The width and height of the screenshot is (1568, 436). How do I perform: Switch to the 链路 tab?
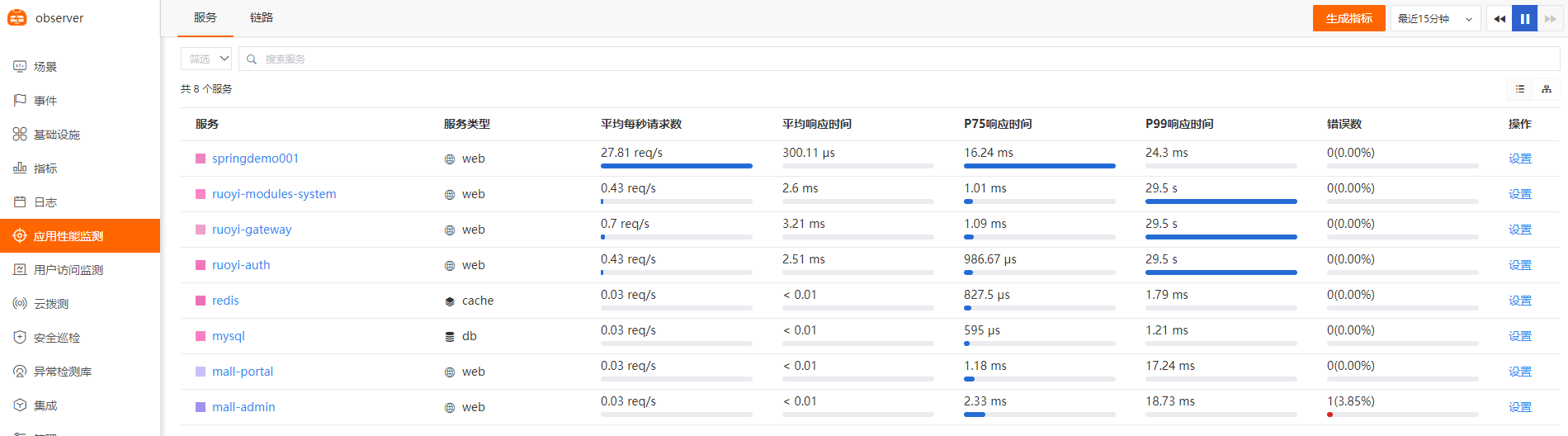pyautogui.click(x=262, y=17)
